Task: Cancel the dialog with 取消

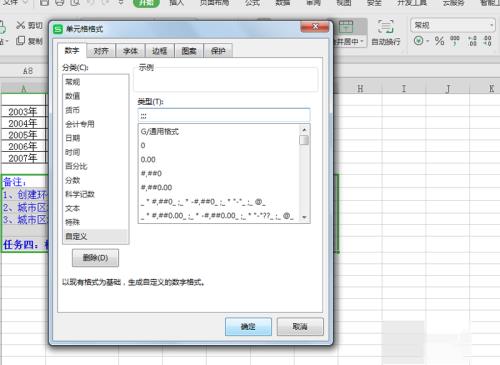Action: click(x=300, y=326)
